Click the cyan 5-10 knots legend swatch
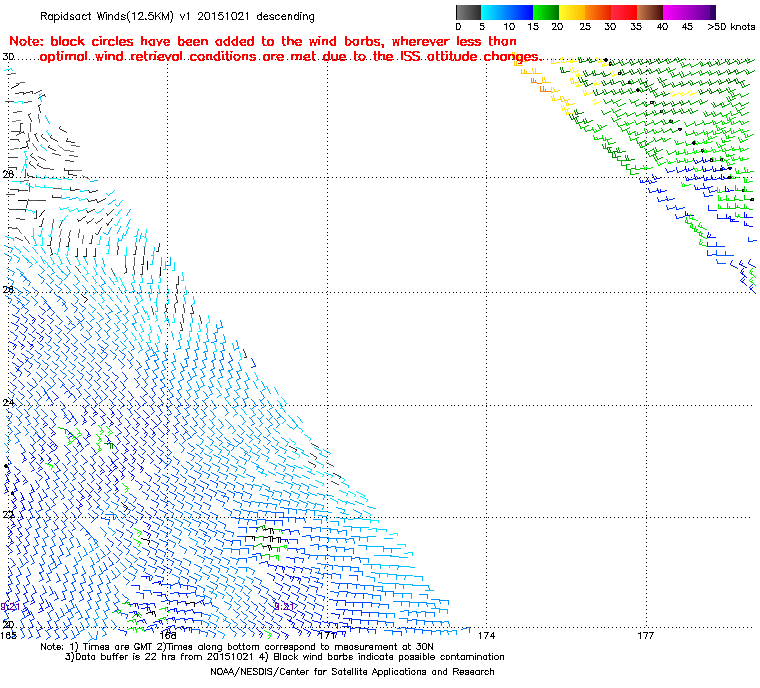 coord(494,12)
